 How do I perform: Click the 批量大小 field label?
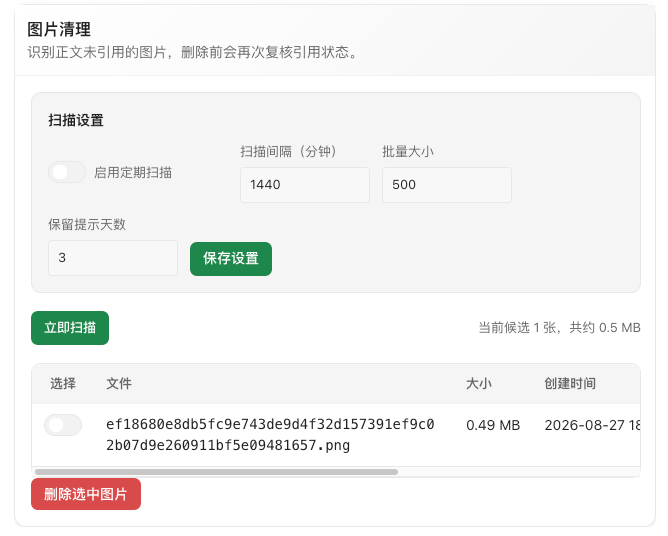408,151
